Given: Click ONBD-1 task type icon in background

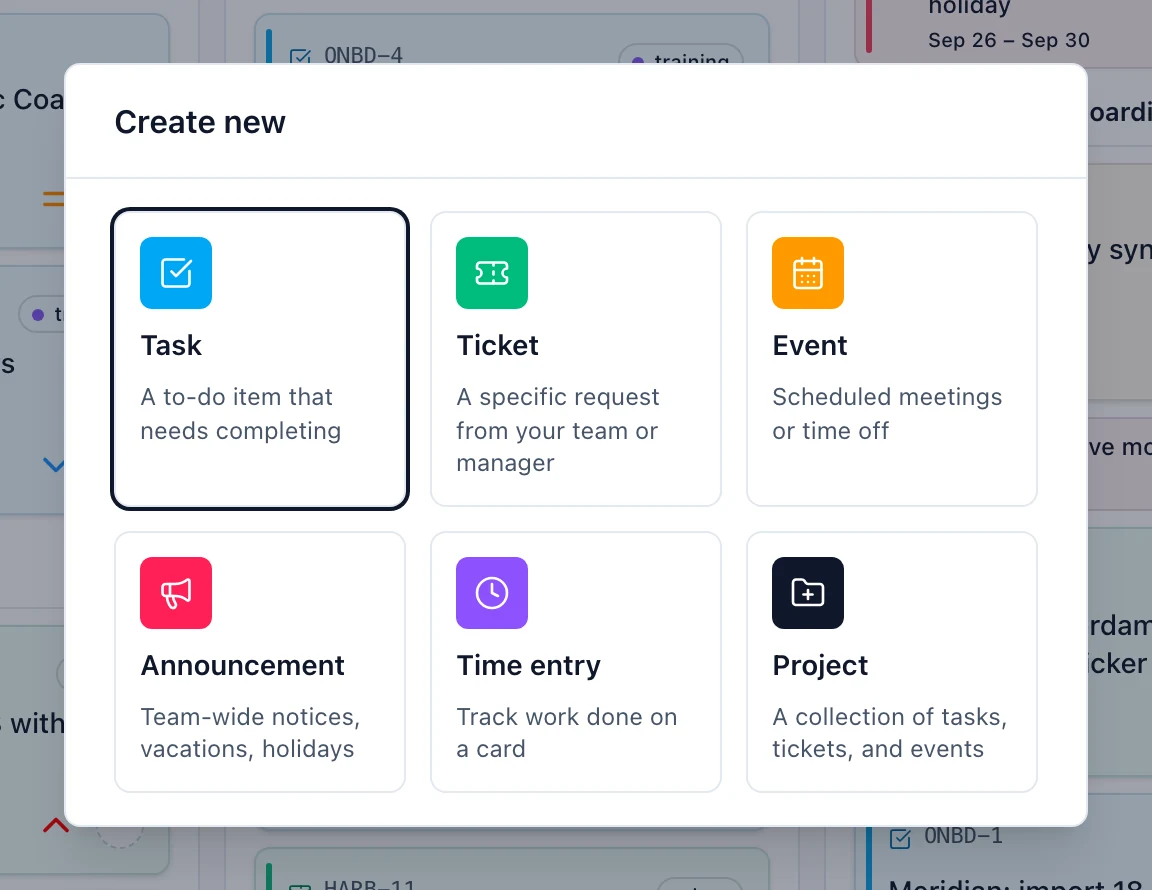Looking at the screenshot, I should tap(900, 838).
